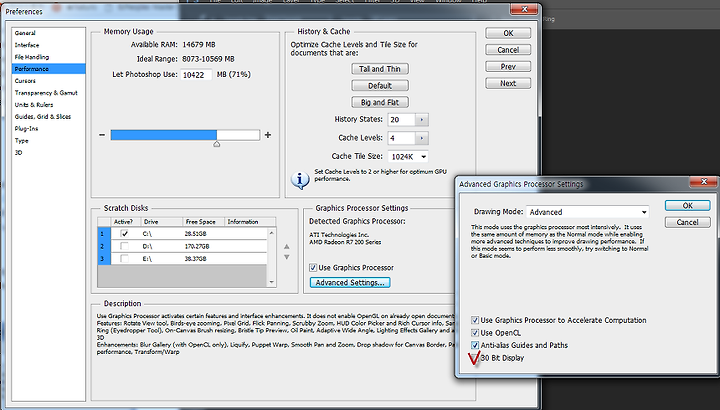Click Cancel in Advanced Graphics Processor Settings
720x410 pixels.
687,222
